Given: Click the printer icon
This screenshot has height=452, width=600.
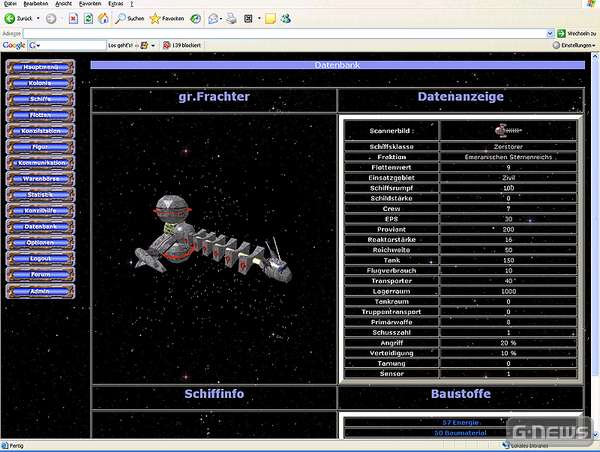Looking at the screenshot, I should click(231, 18).
